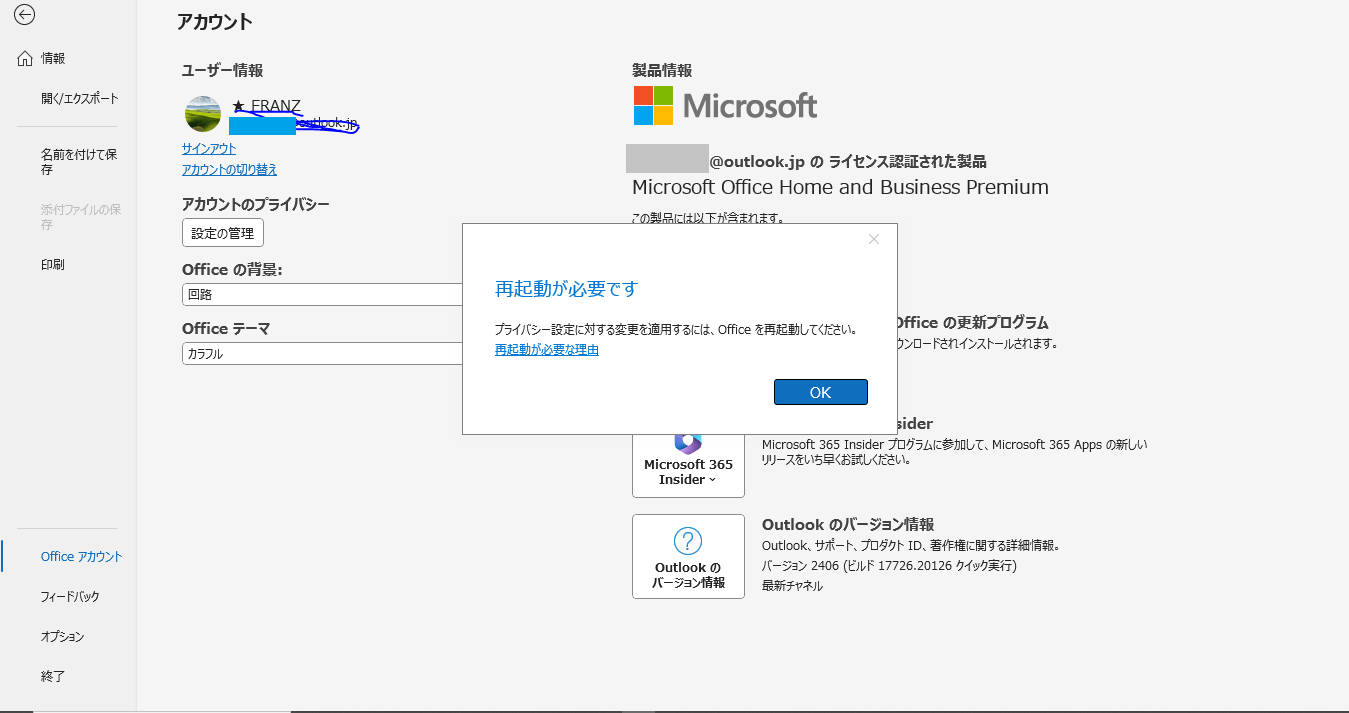Click the ユーザー情報 heading

222,70
